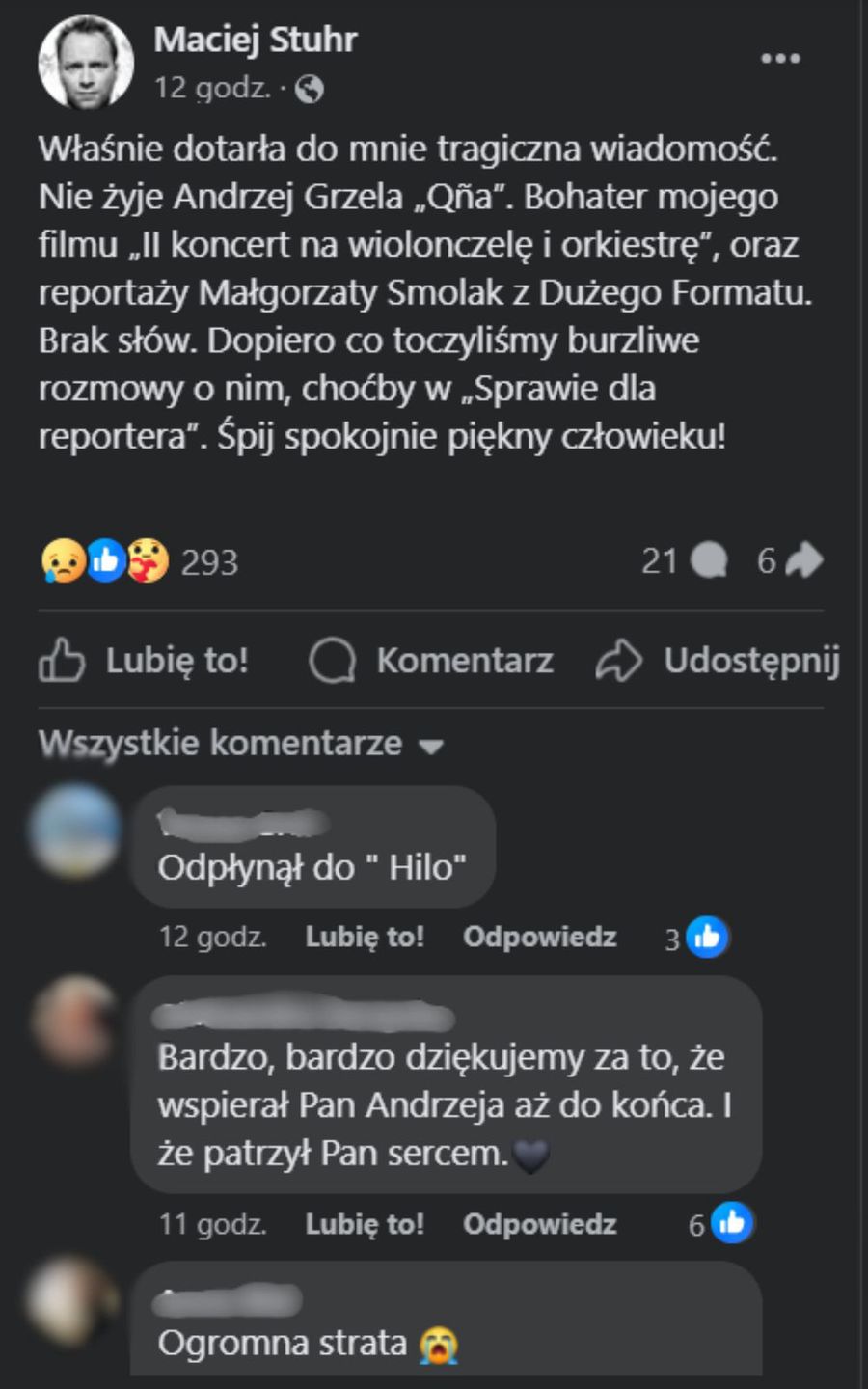Click the like badge showing 6 reactions

pos(732,1224)
